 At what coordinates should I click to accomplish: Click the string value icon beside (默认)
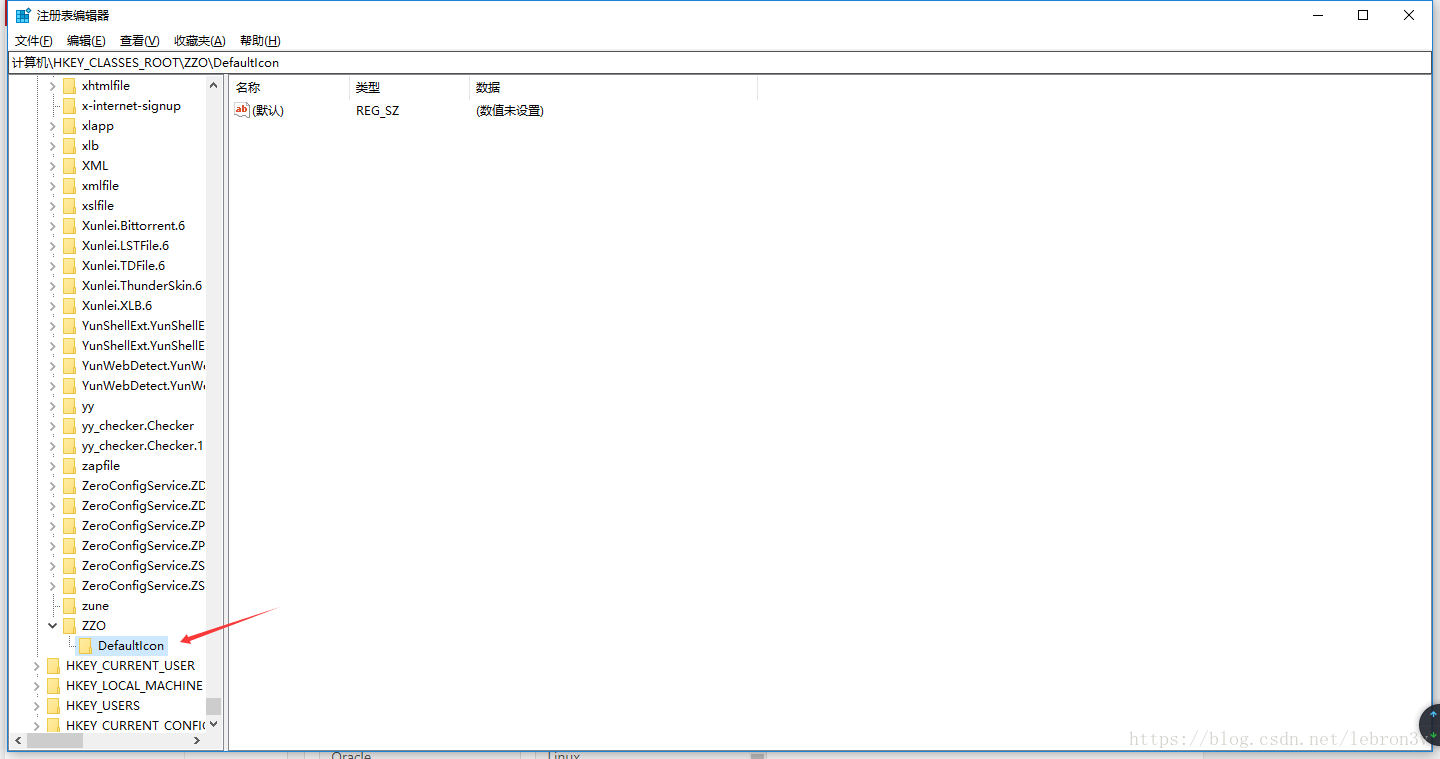tap(241, 110)
